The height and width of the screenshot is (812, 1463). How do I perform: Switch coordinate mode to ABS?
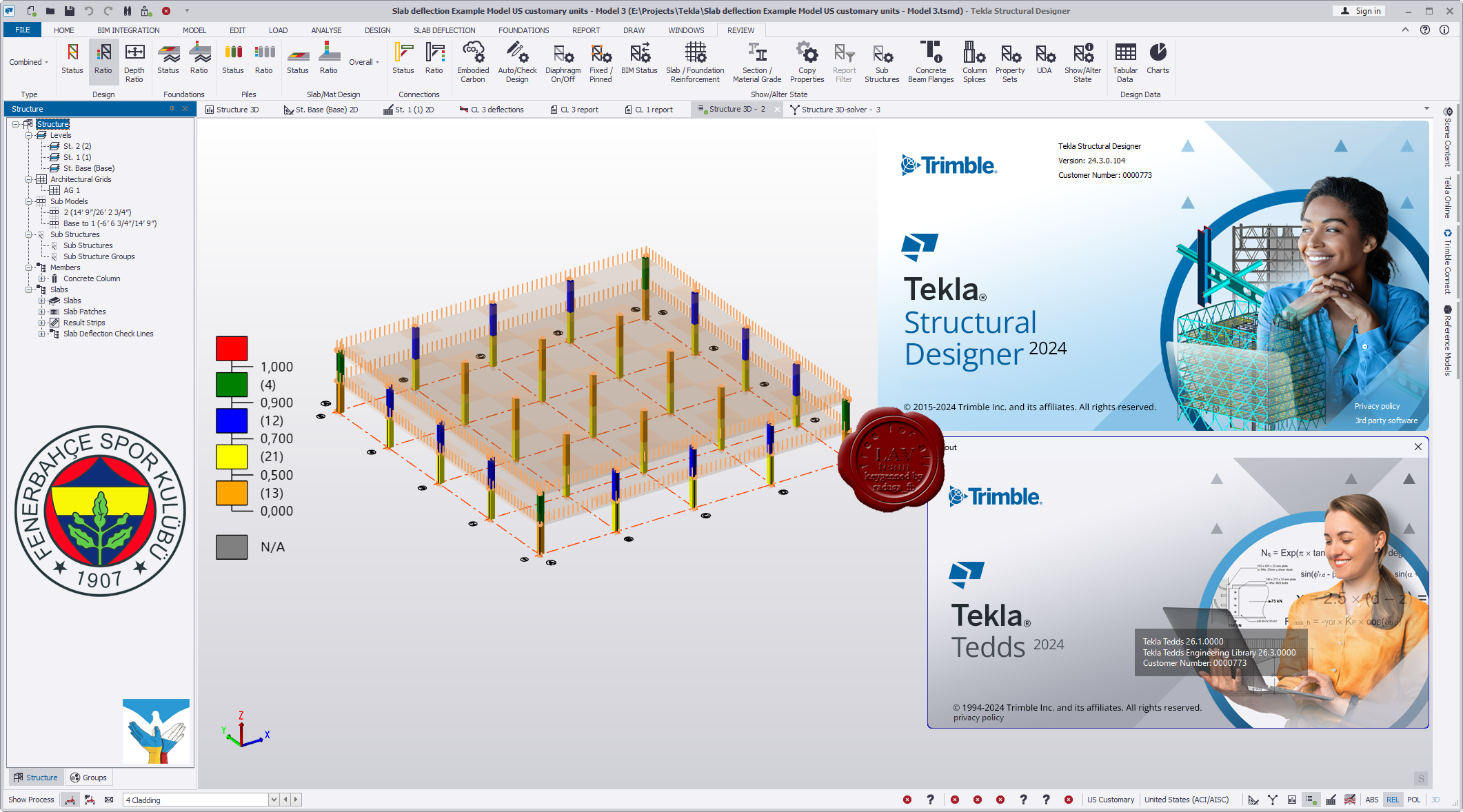coord(1371,800)
